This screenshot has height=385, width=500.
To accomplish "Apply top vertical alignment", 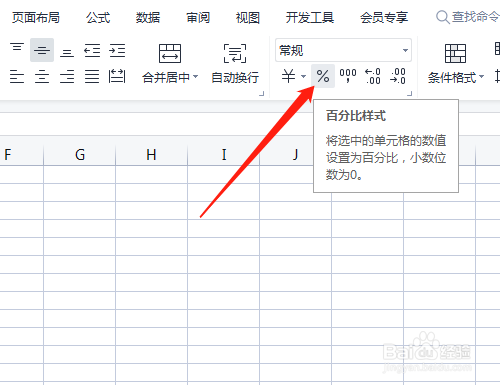I will pos(17,47).
